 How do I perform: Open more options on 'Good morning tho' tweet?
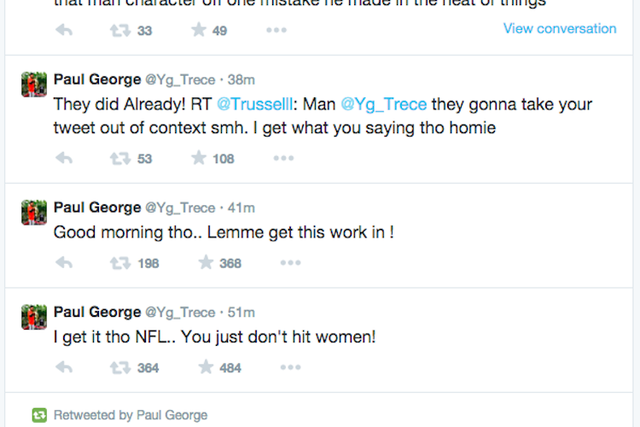(290, 262)
